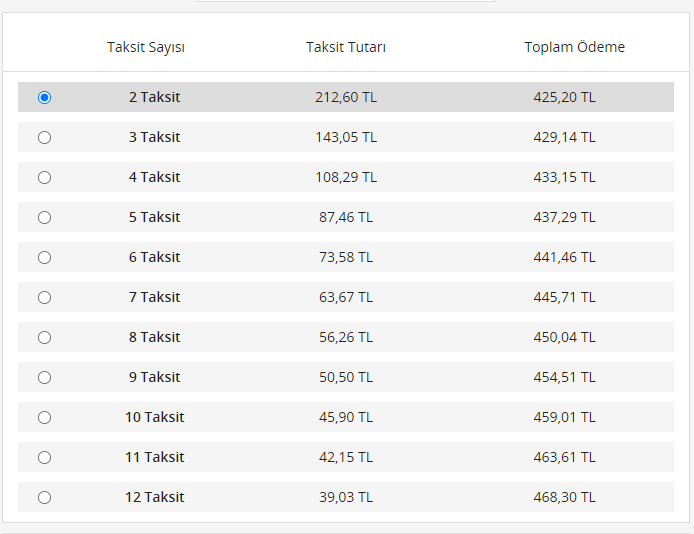Select the 12 Taksit radio button
Image resolution: width=694 pixels, height=534 pixels.
click(x=44, y=497)
